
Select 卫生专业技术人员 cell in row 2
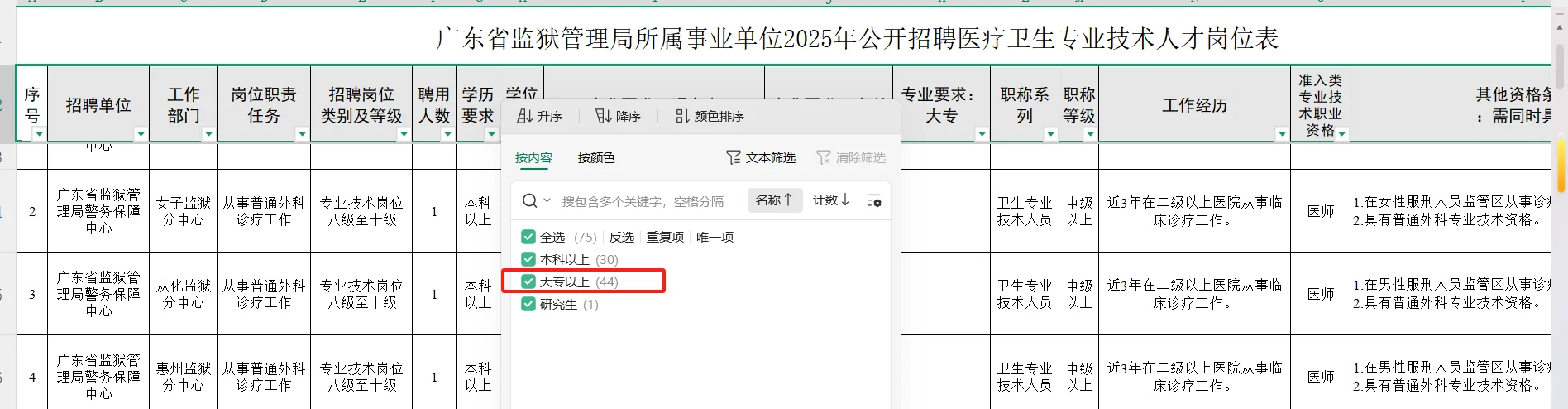tap(1025, 211)
